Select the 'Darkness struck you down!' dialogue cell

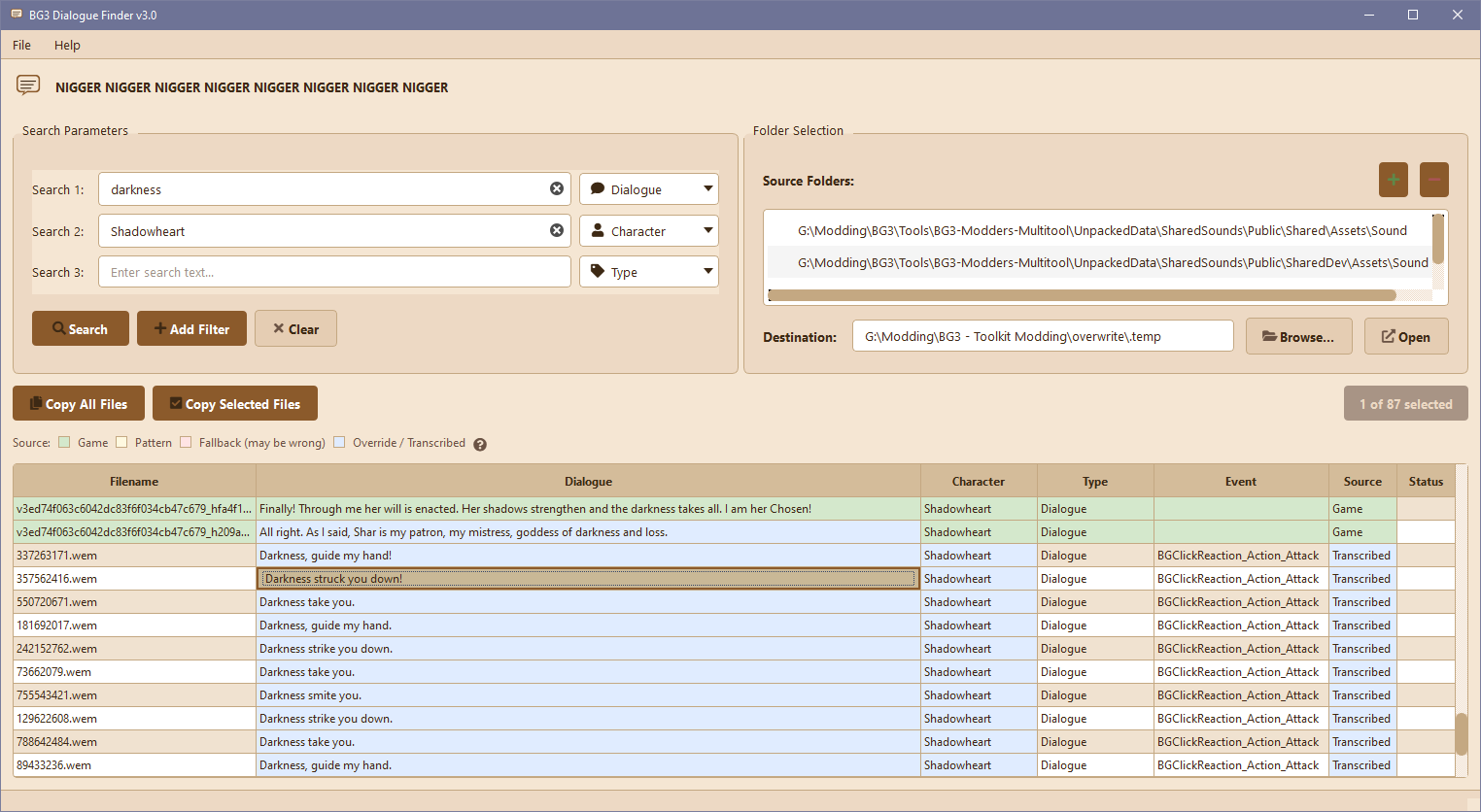pos(588,578)
